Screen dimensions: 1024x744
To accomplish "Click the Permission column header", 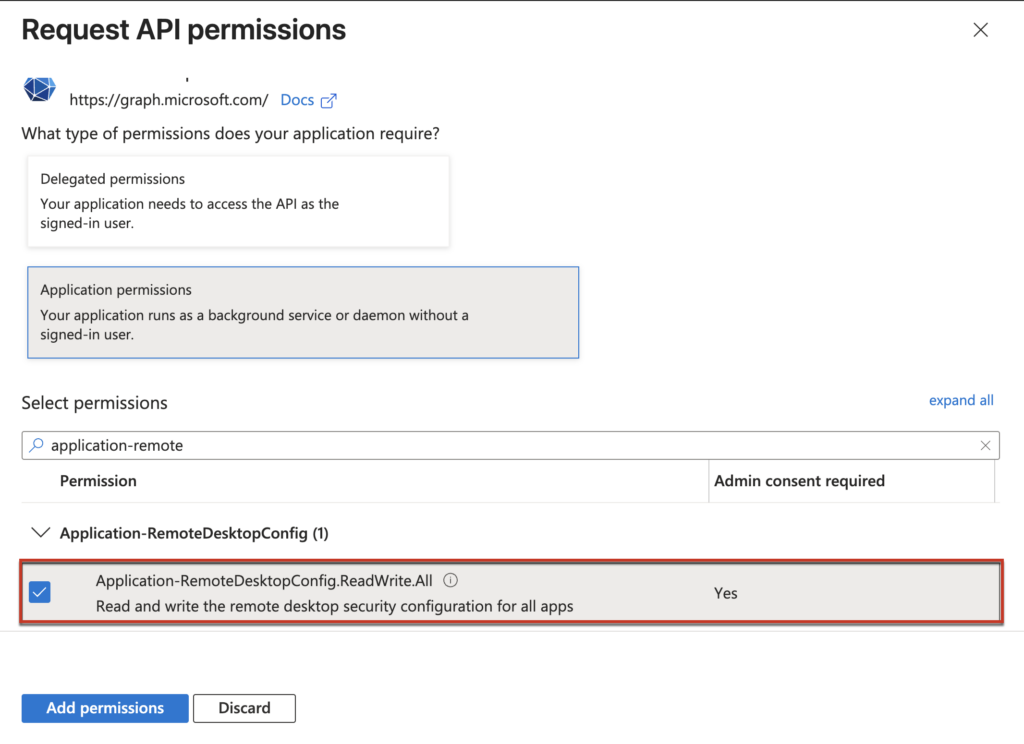I will [98, 481].
